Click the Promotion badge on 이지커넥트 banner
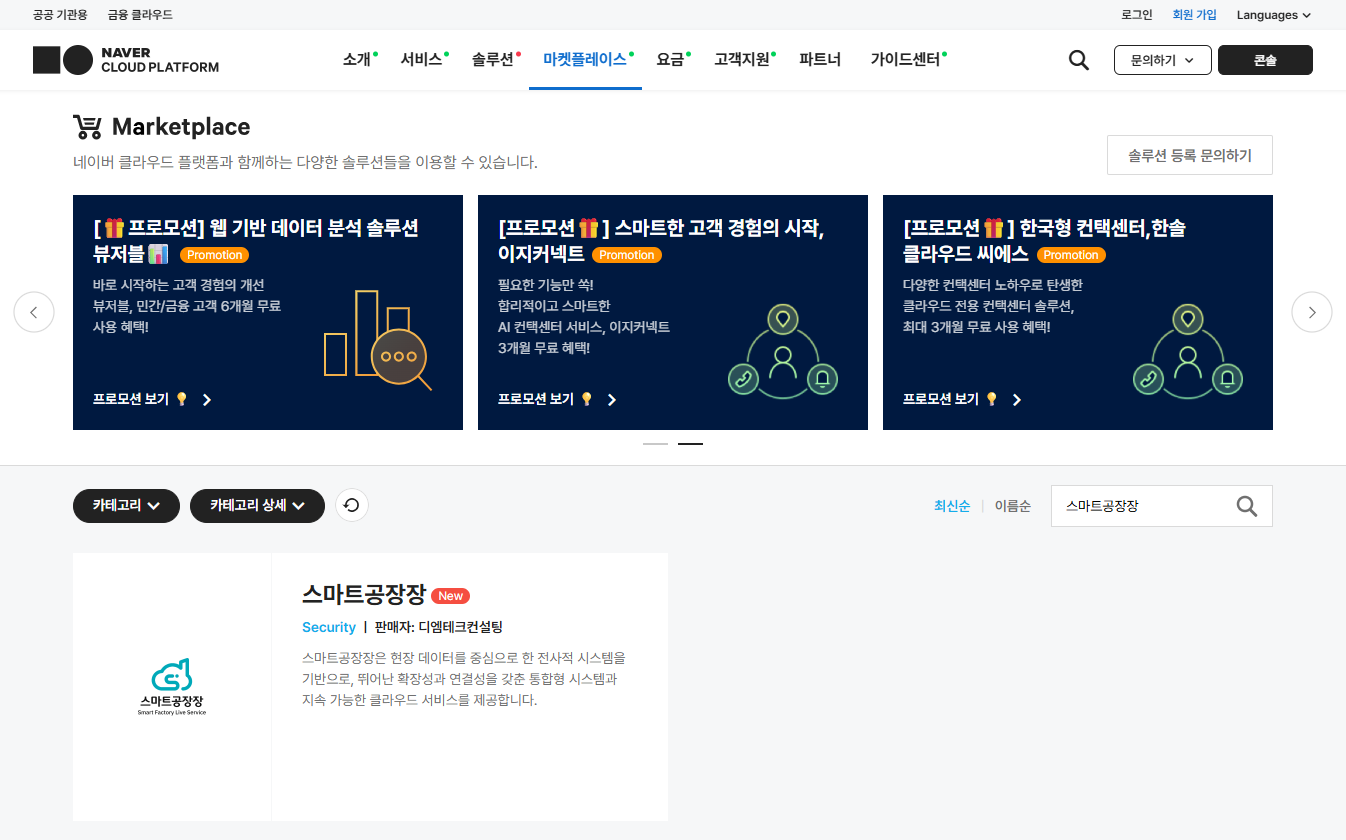Screen dimensions: 1346x840 [627, 255]
